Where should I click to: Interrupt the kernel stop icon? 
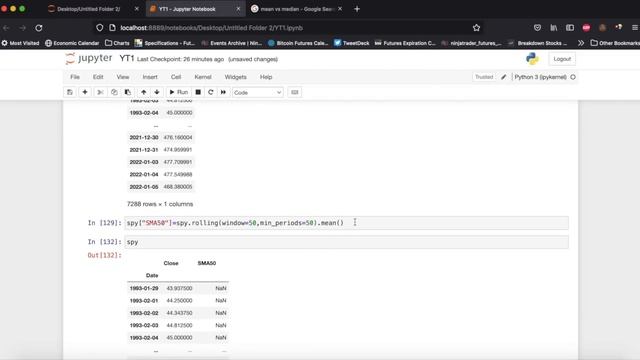pyautogui.click(x=198, y=92)
